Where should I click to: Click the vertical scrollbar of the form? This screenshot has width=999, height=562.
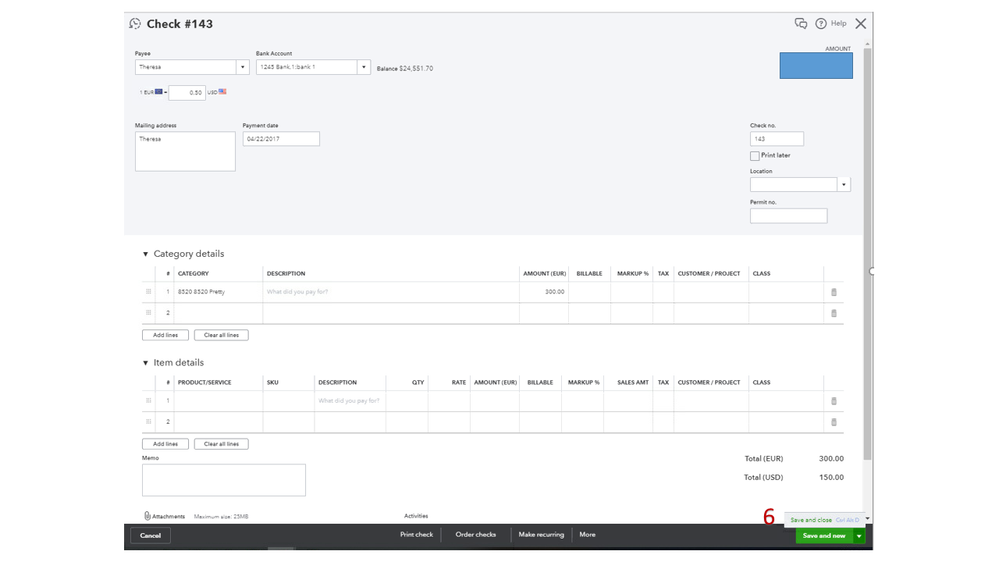coord(867,254)
